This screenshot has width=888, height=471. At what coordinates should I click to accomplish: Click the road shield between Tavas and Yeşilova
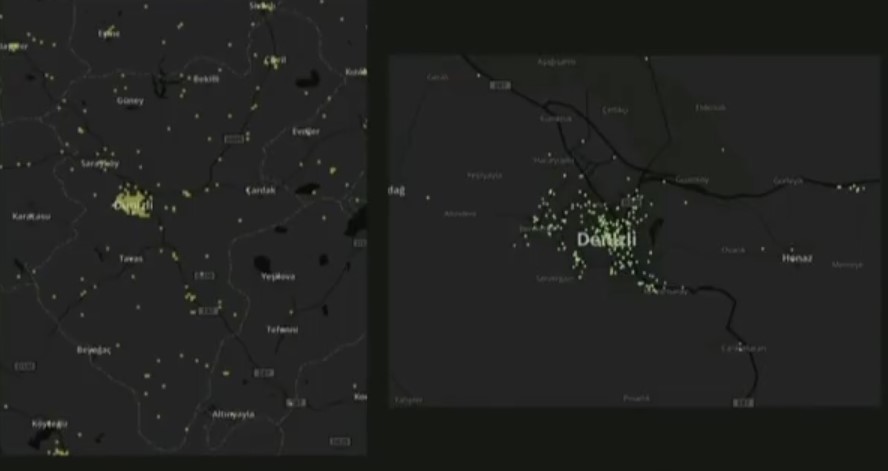pyautogui.click(x=204, y=275)
